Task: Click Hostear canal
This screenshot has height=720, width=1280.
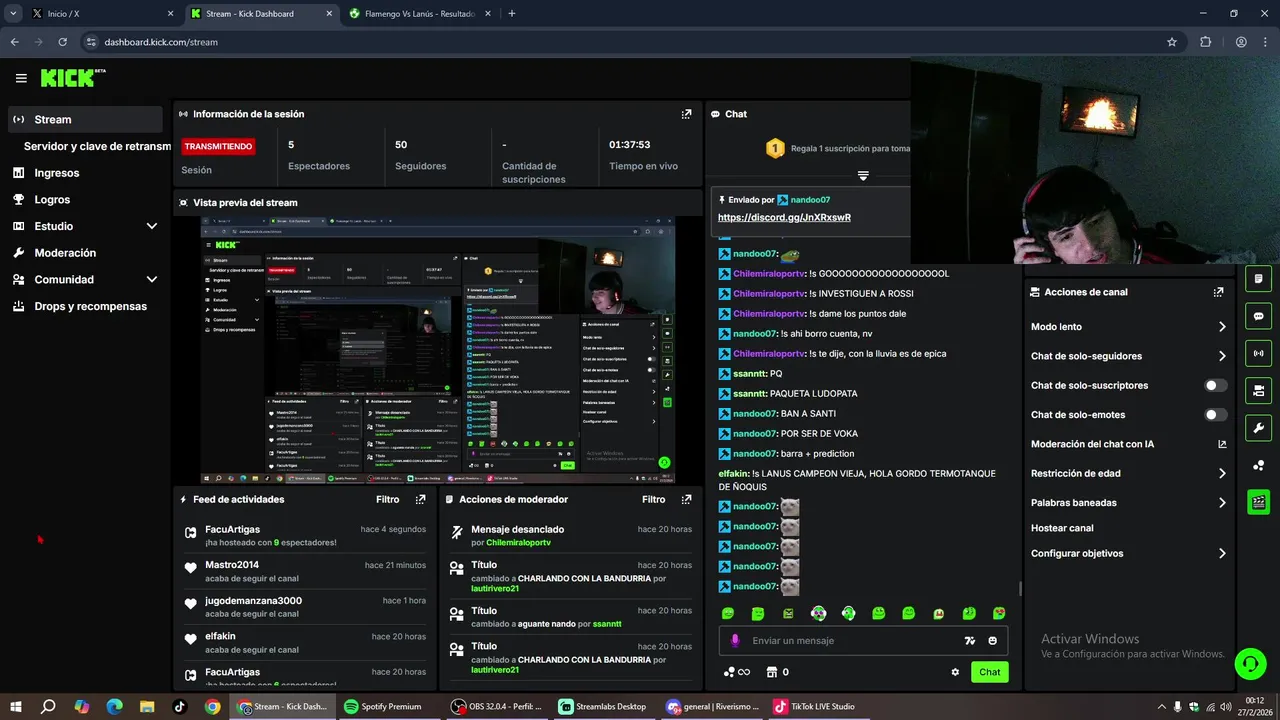Action: tap(1062, 528)
